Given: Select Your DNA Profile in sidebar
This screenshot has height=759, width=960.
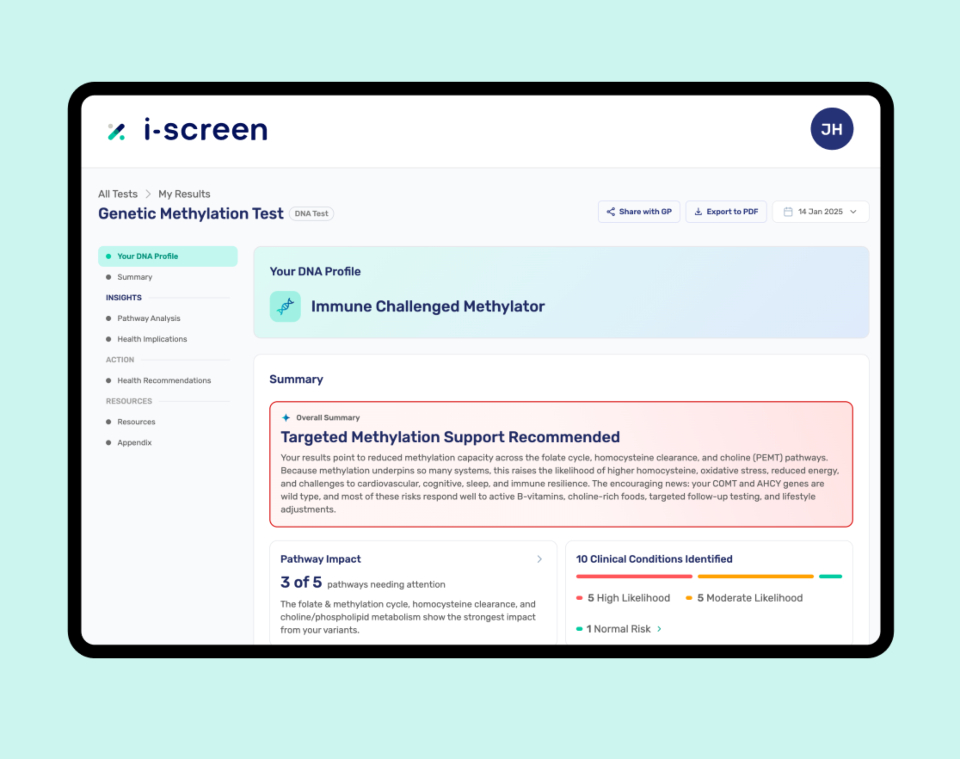Looking at the screenshot, I should click(168, 256).
